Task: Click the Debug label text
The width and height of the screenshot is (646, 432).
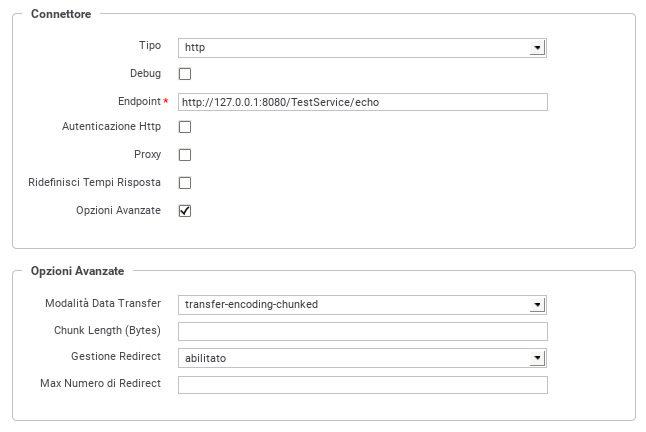Action: [145, 73]
